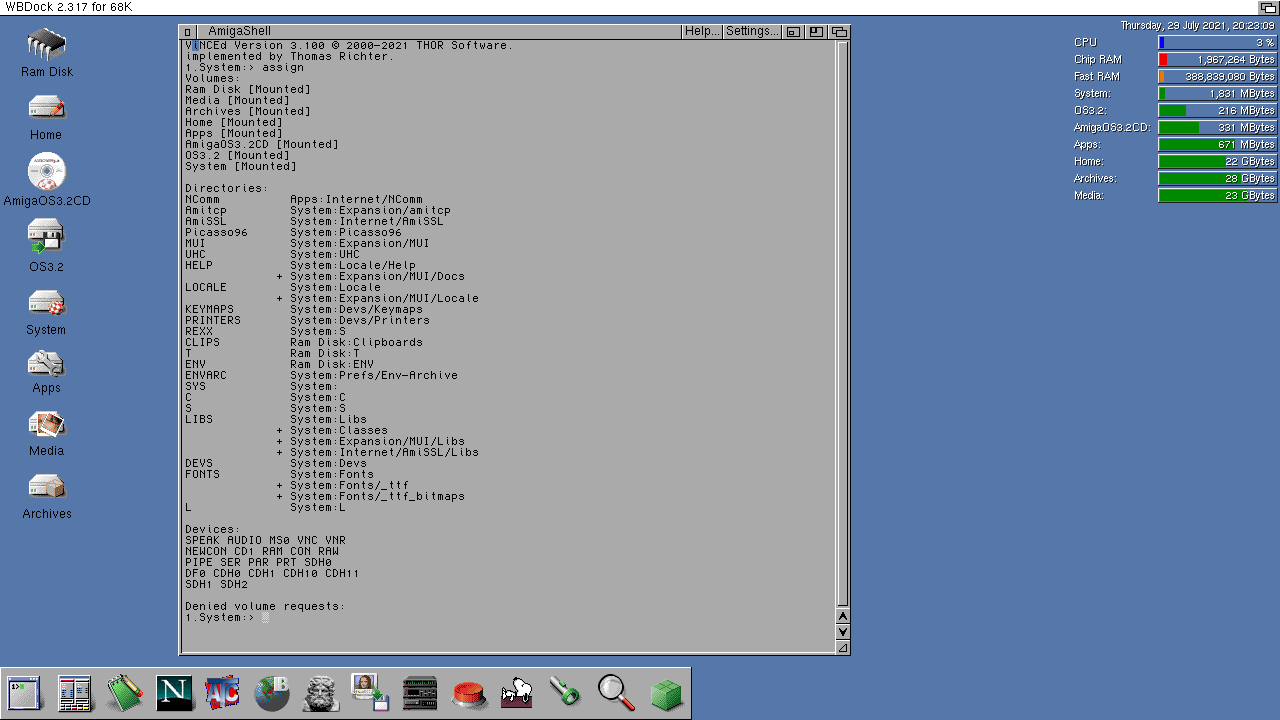Open the AmigaOS3.2CD disc icon
The width and height of the screenshot is (1280, 720).
tap(46, 172)
